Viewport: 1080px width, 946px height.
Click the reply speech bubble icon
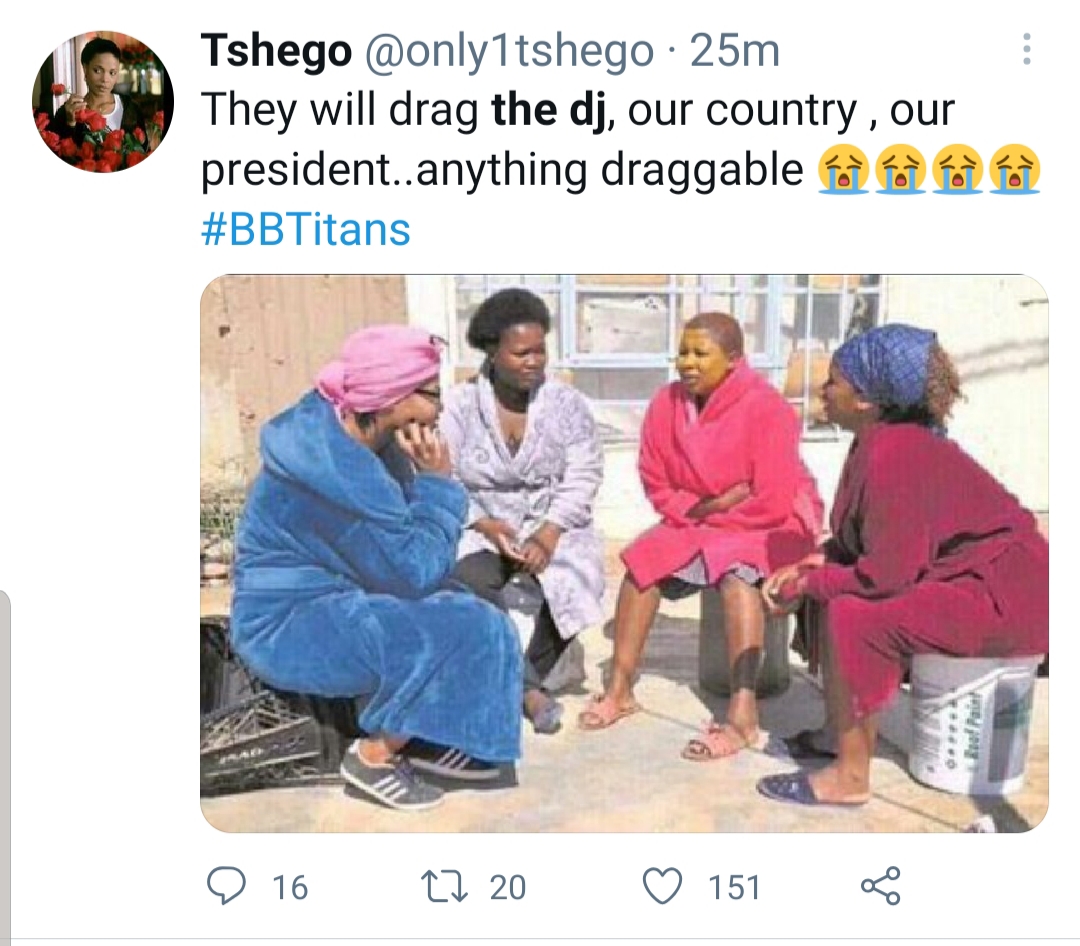click(227, 885)
